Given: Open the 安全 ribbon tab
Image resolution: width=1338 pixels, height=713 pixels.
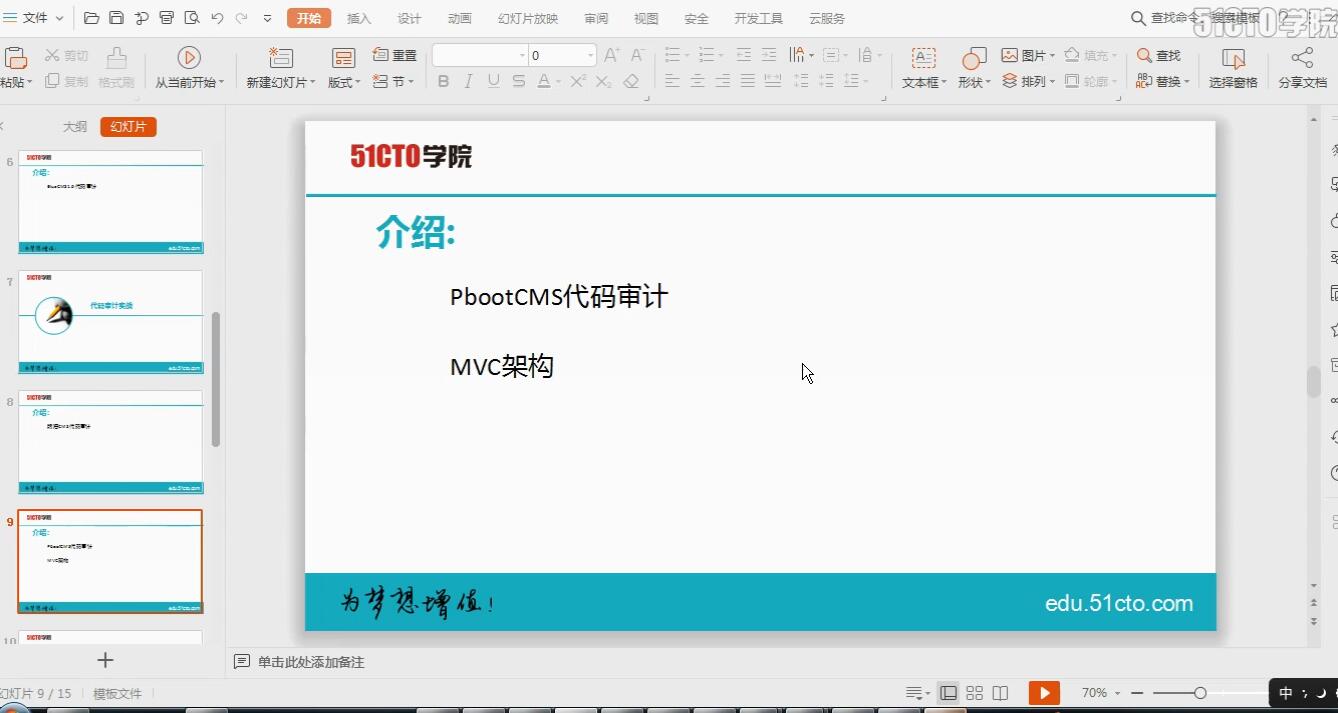Looking at the screenshot, I should coord(696,19).
